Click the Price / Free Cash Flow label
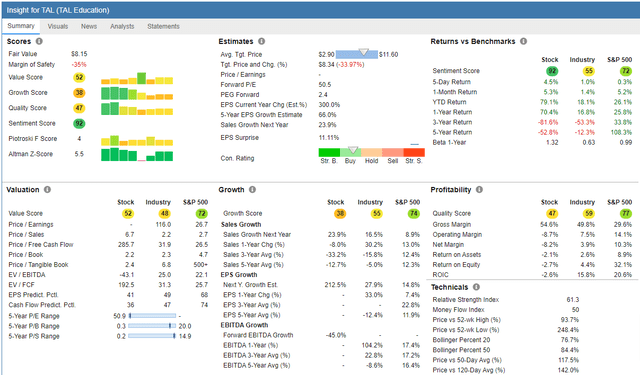640x375 pixels. [x=41, y=245]
